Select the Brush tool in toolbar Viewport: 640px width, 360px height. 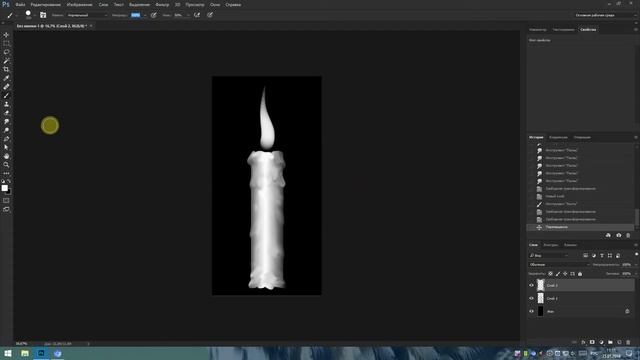(6, 95)
